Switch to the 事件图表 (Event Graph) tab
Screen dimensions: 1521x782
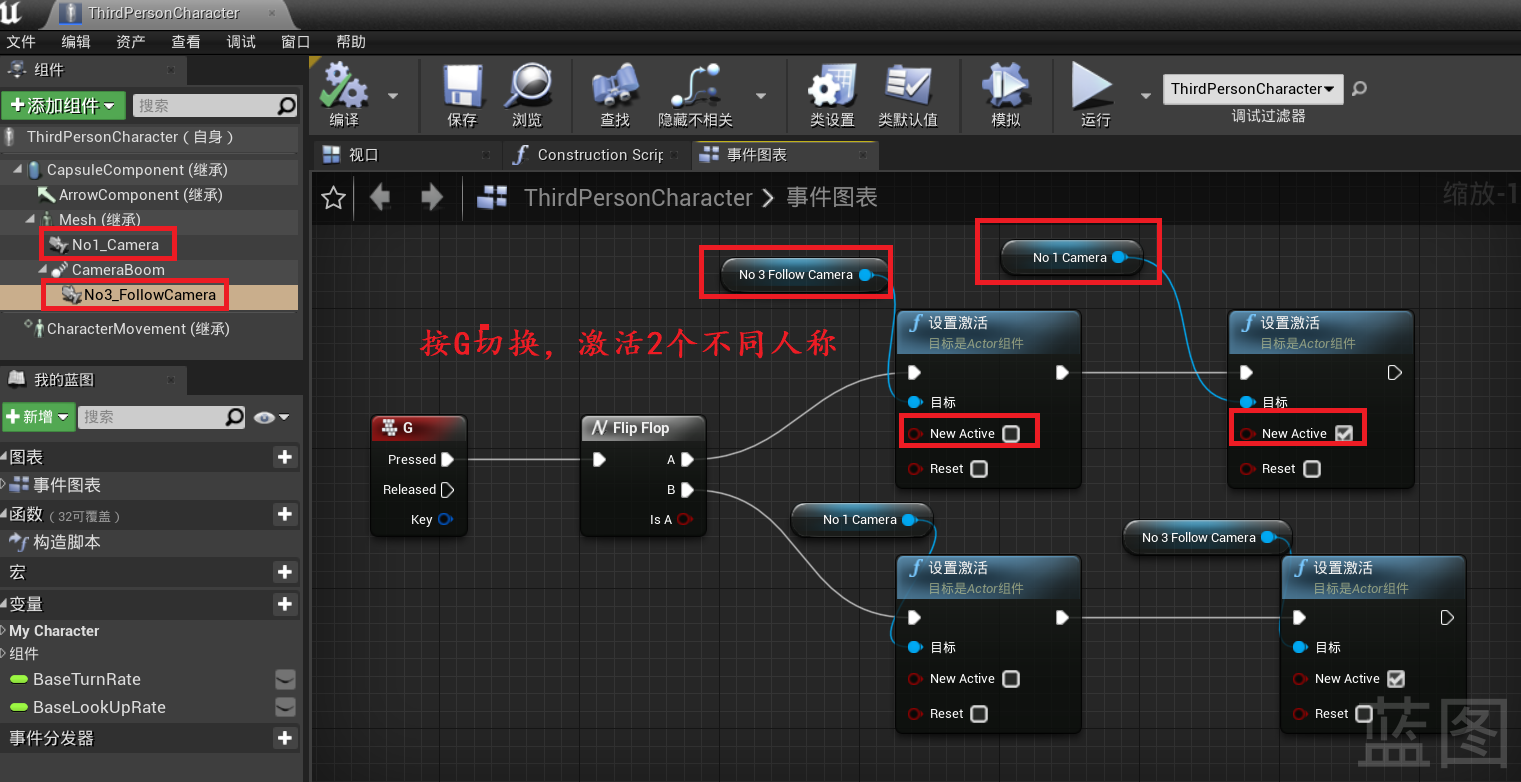click(784, 155)
